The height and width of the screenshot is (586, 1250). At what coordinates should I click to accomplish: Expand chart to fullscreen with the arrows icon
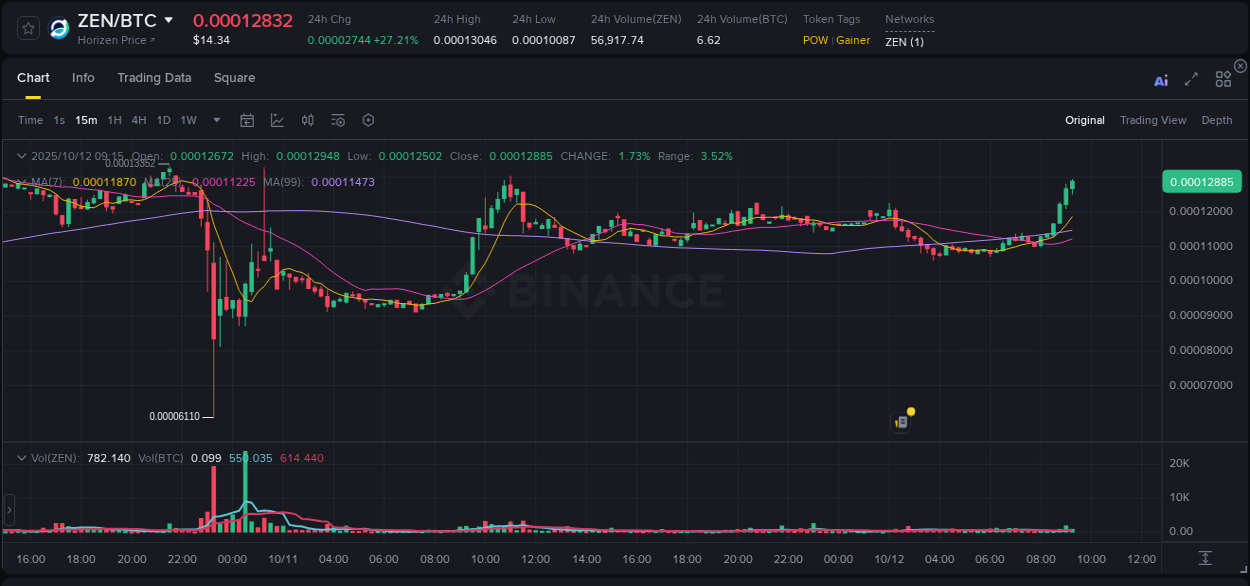1191,79
